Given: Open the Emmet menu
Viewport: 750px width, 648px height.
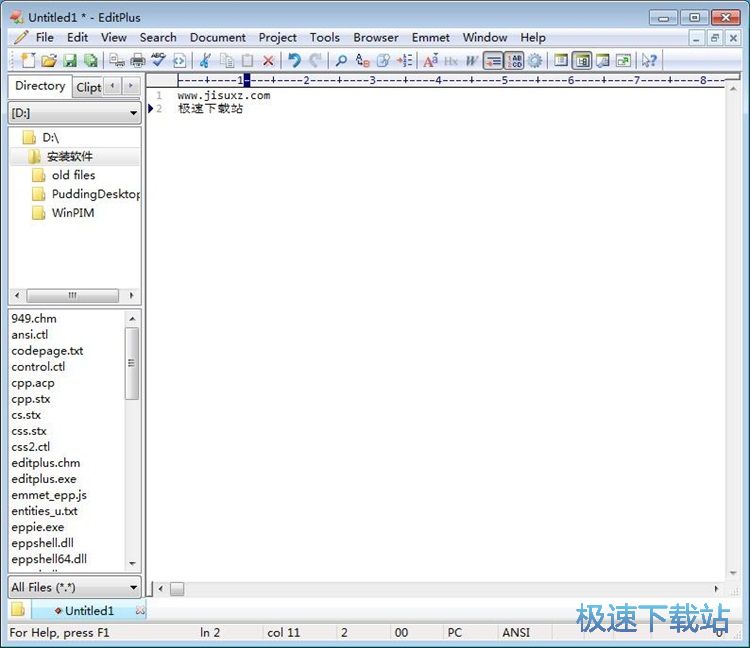Looking at the screenshot, I should pos(430,37).
